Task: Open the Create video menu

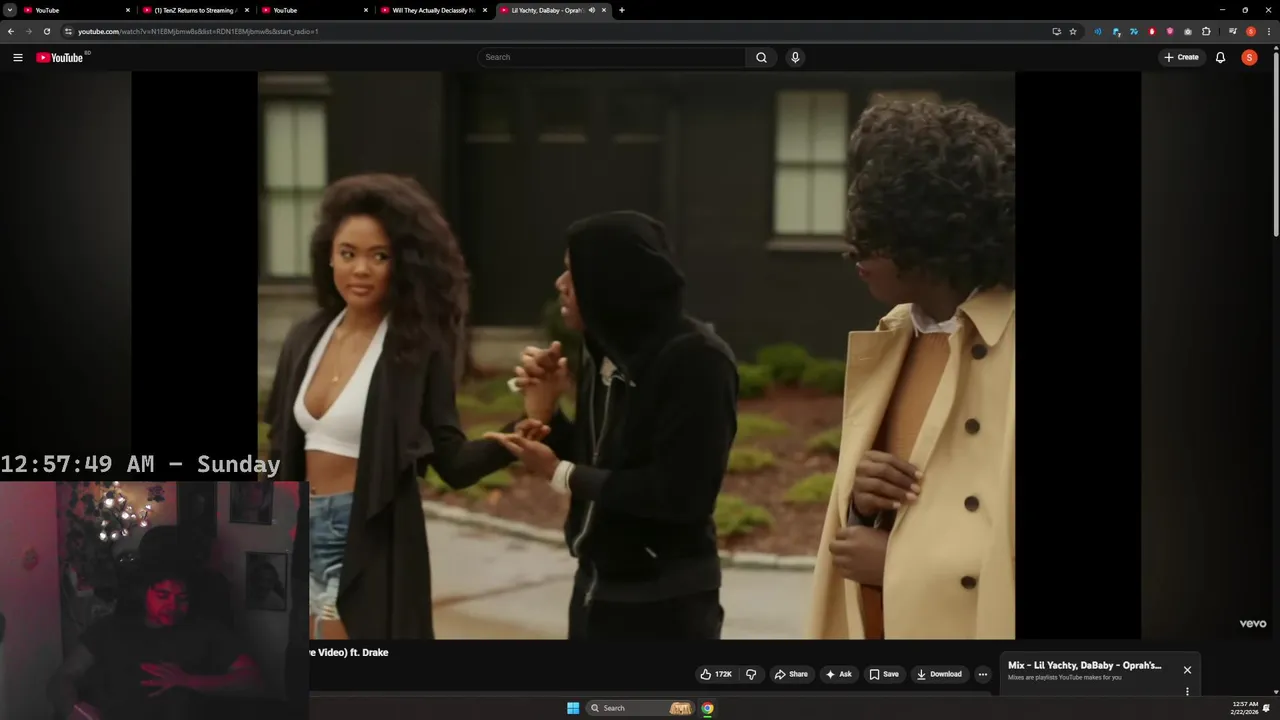Action: click(x=1181, y=57)
